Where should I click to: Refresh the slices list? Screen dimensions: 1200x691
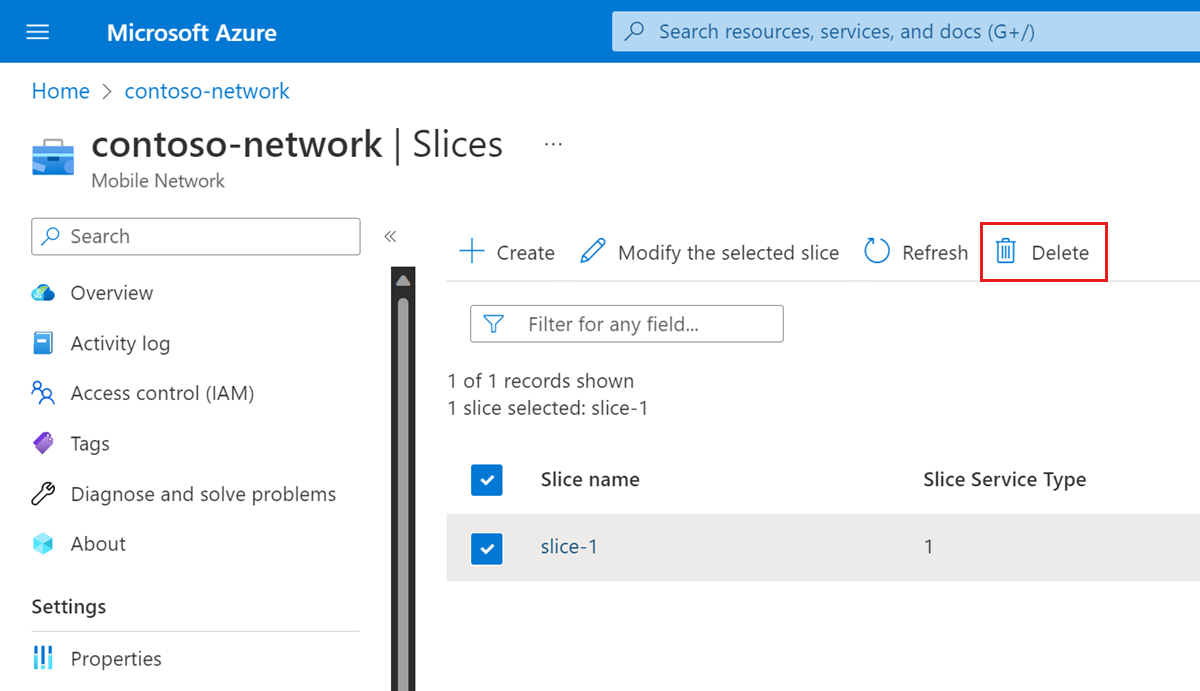point(876,252)
